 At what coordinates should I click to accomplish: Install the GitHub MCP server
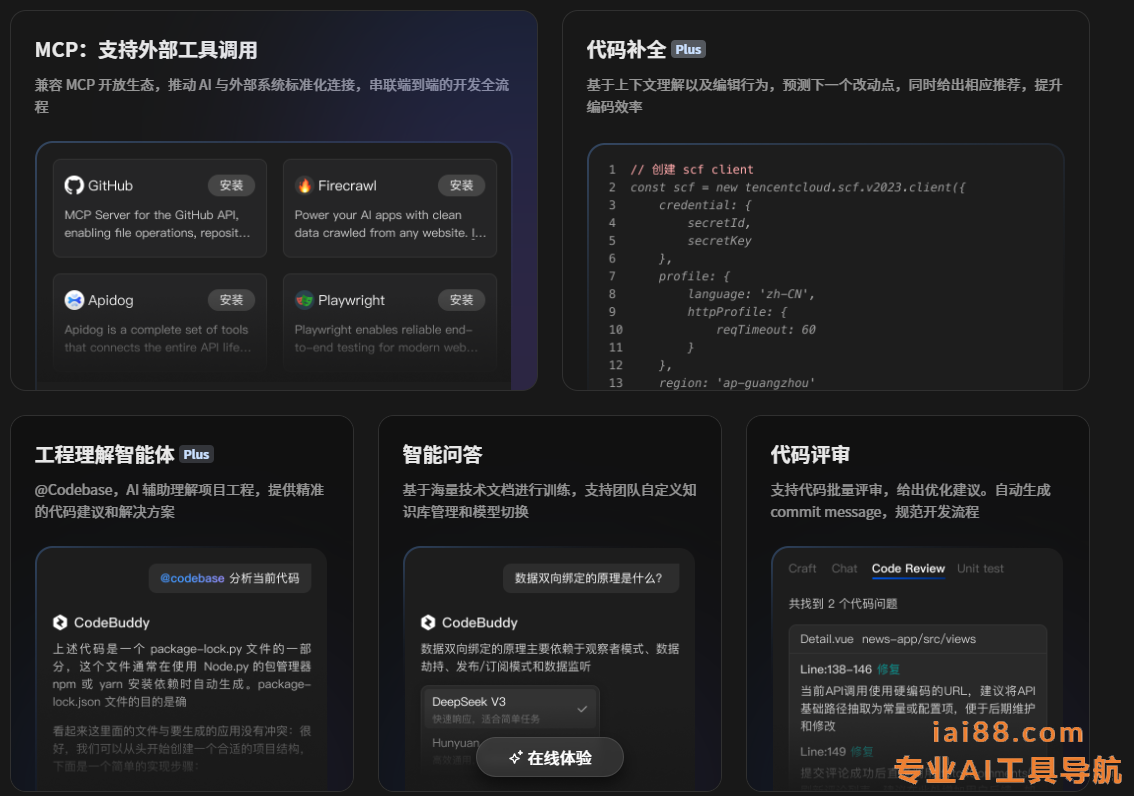pos(231,186)
